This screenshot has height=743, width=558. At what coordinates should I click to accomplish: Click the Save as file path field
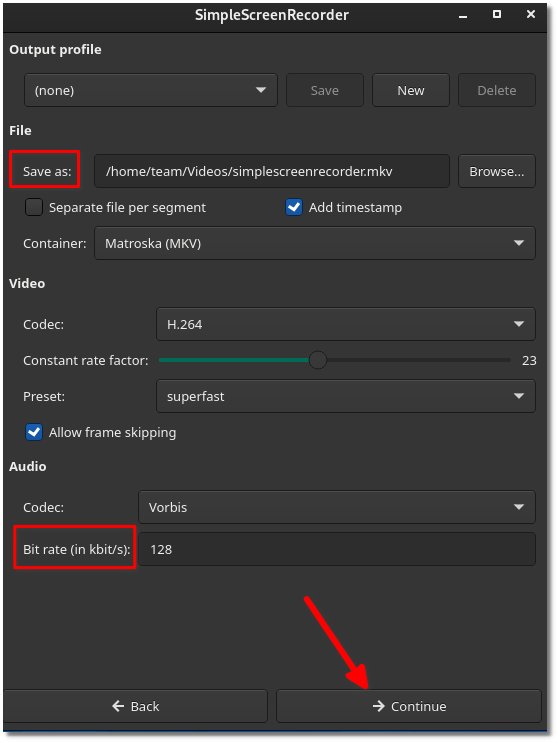pos(272,171)
